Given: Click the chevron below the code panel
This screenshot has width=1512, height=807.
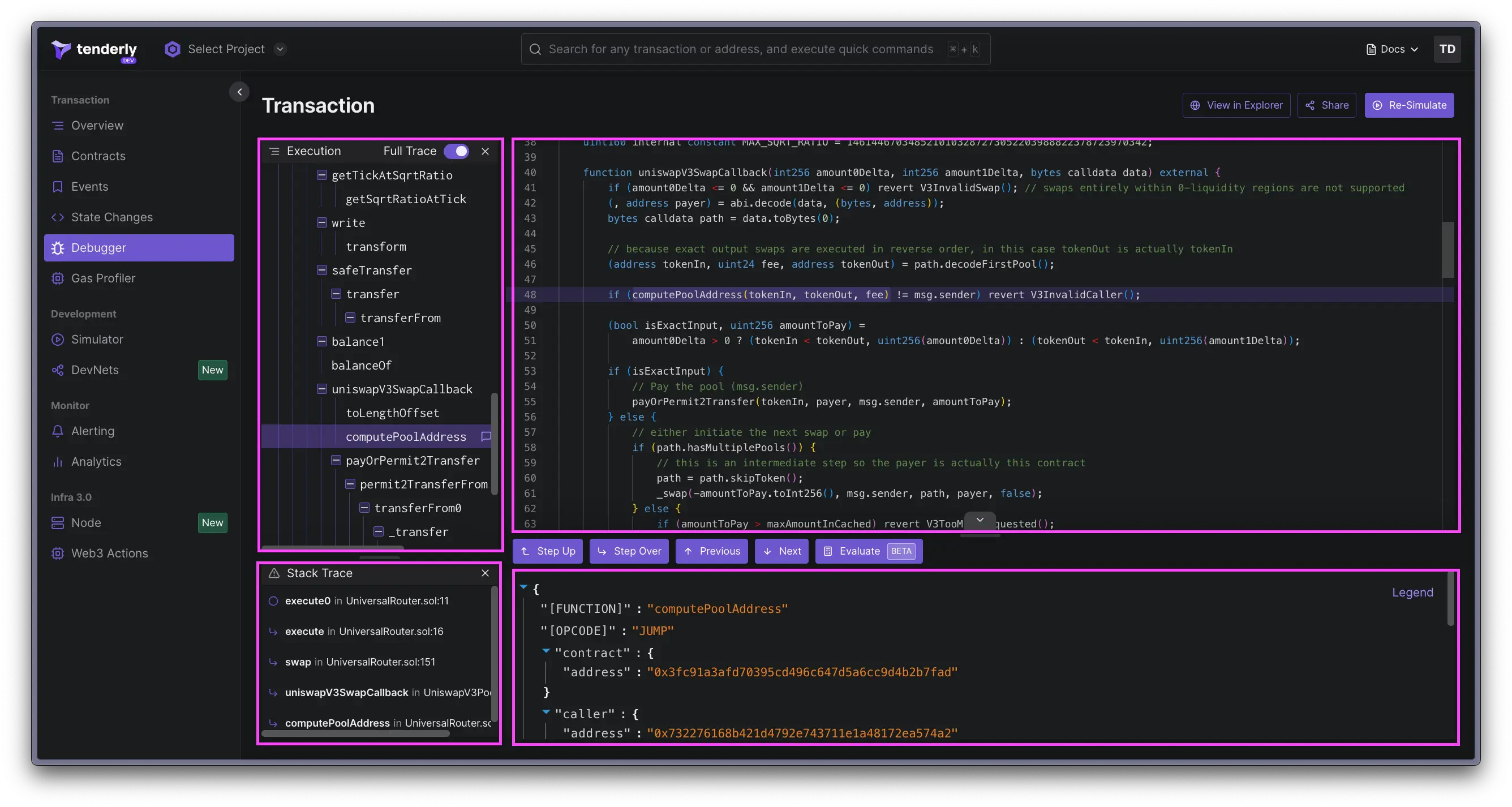Looking at the screenshot, I should click(x=980, y=520).
